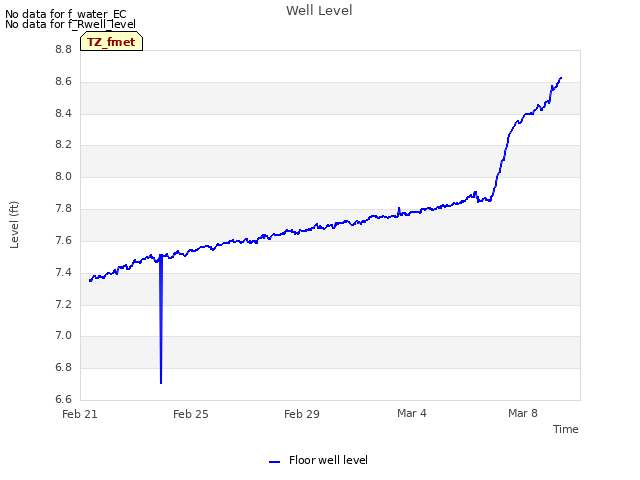
Task: Click the Time x-axis label
Action: pos(566,429)
